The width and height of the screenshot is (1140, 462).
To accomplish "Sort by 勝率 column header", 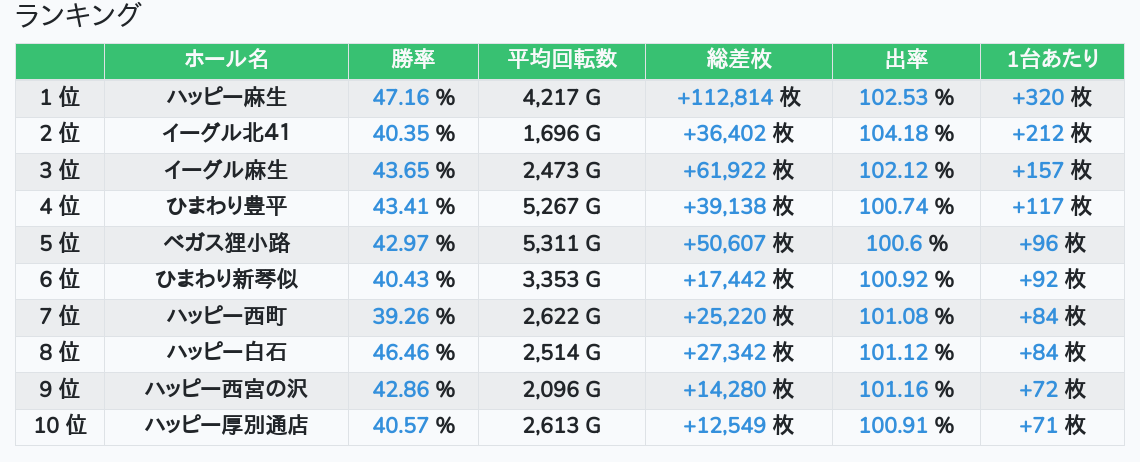I will [413, 60].
